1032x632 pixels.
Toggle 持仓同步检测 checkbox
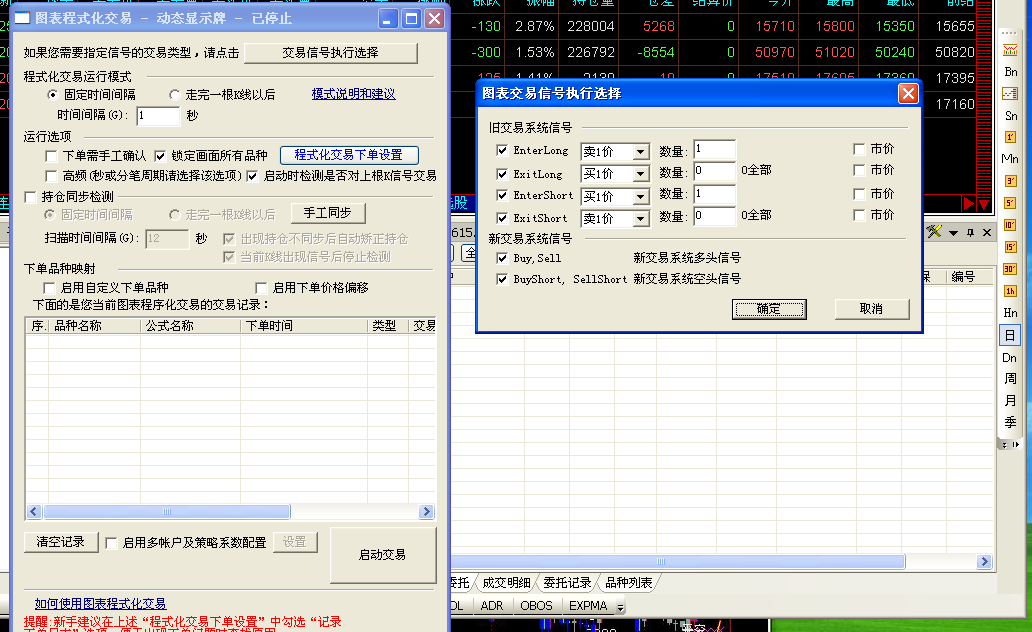pyautogui.click(x=31, y=196)
